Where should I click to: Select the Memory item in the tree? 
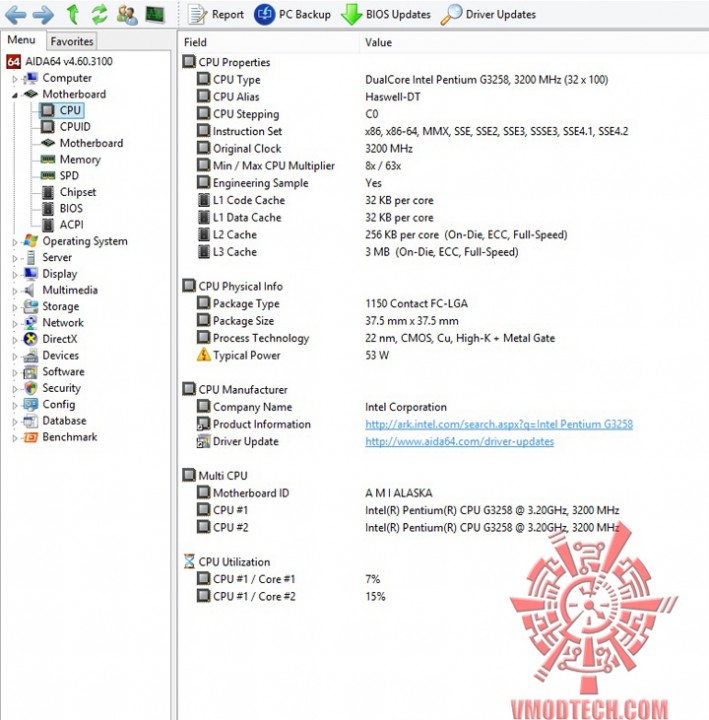click(70, 159)
